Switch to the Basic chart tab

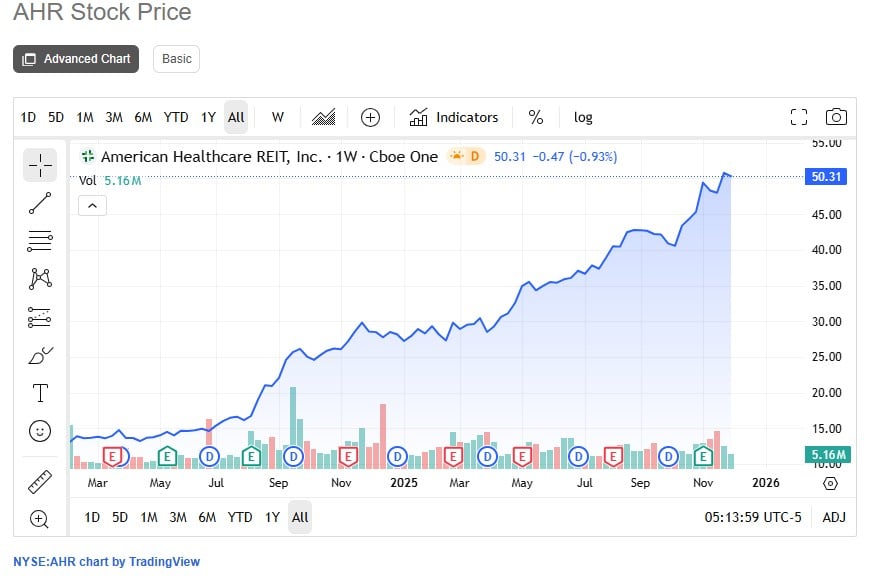point(177,59)
